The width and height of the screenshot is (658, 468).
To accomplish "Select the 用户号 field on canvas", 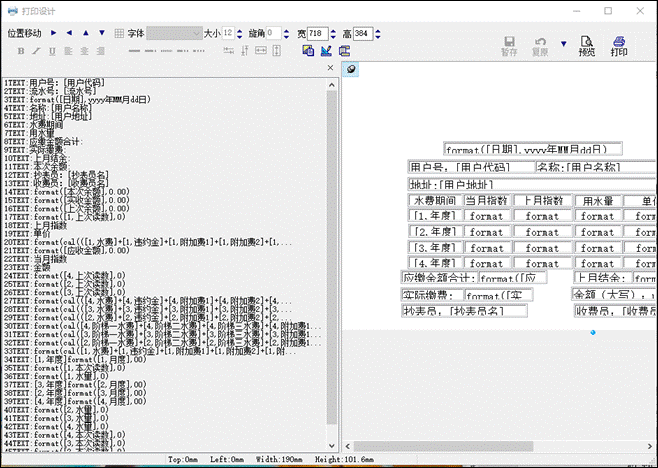I will pos(471,167).
